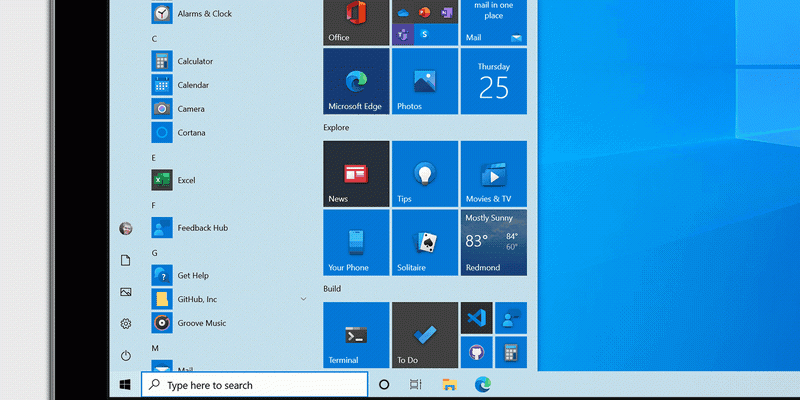Open the Skype small tile

(425, 34)
